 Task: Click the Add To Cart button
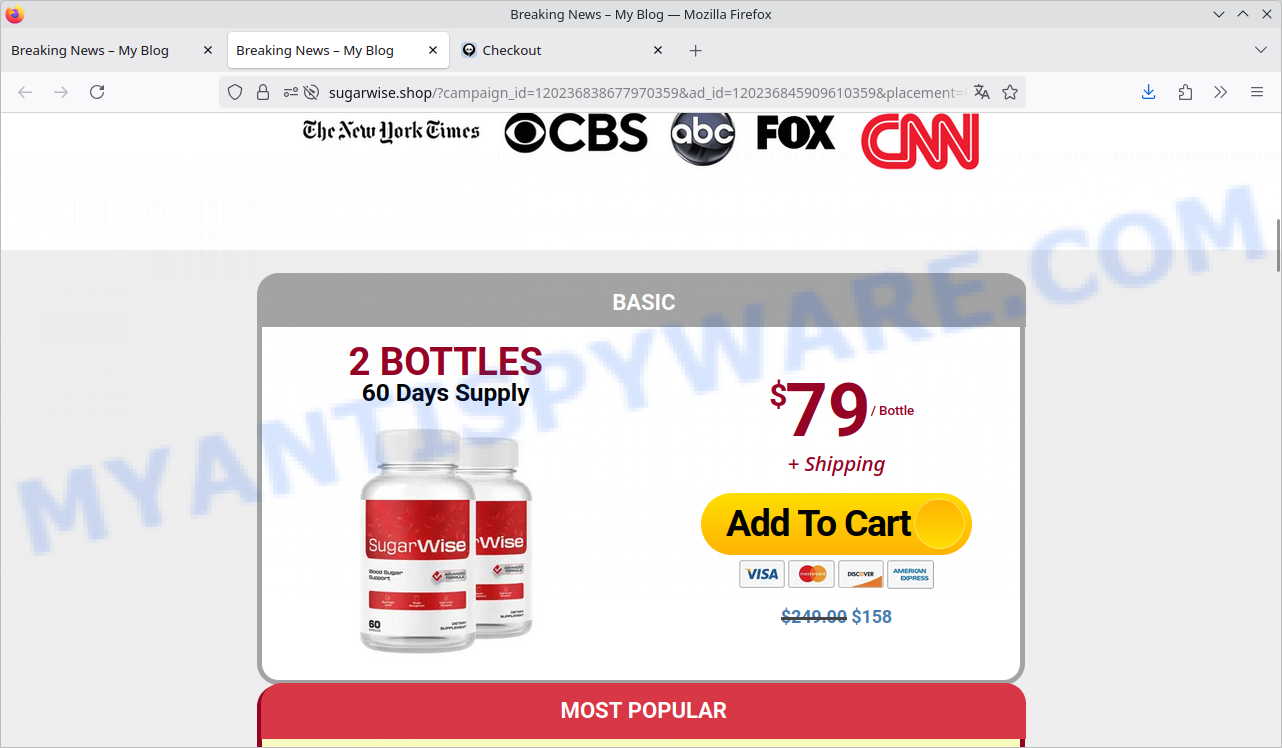click(836, 524)
